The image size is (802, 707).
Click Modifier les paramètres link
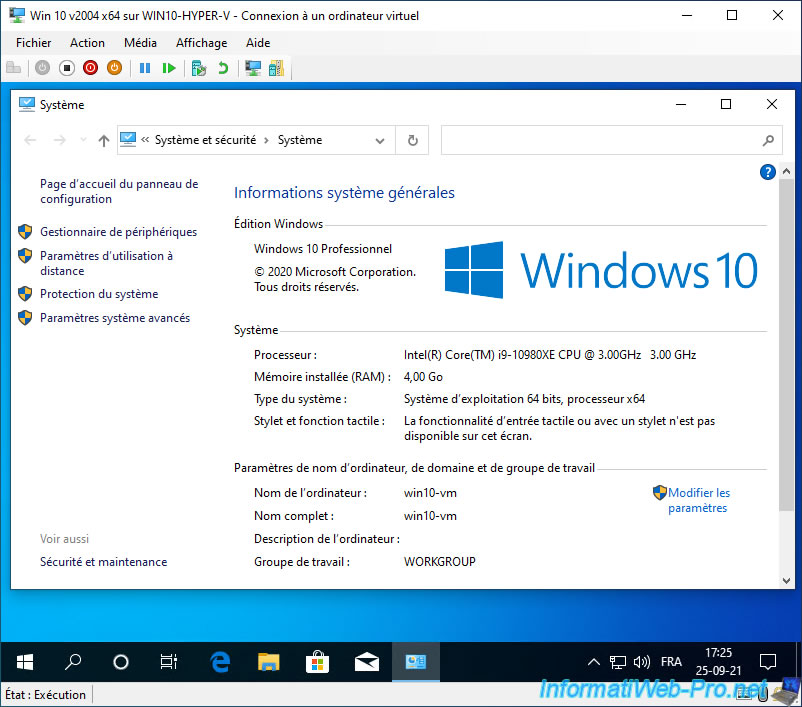[x=698, y=500]
